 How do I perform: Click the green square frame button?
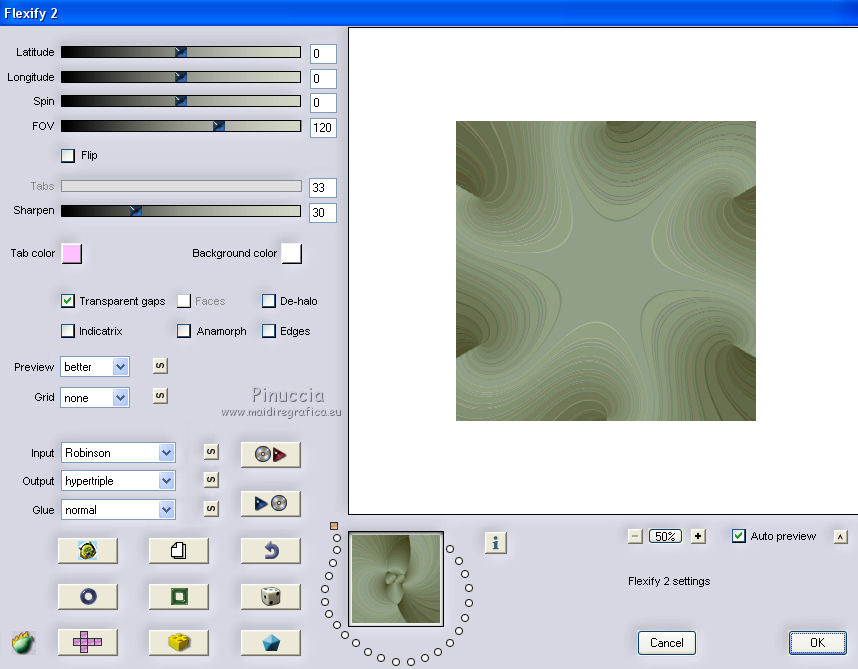point(178,596)
